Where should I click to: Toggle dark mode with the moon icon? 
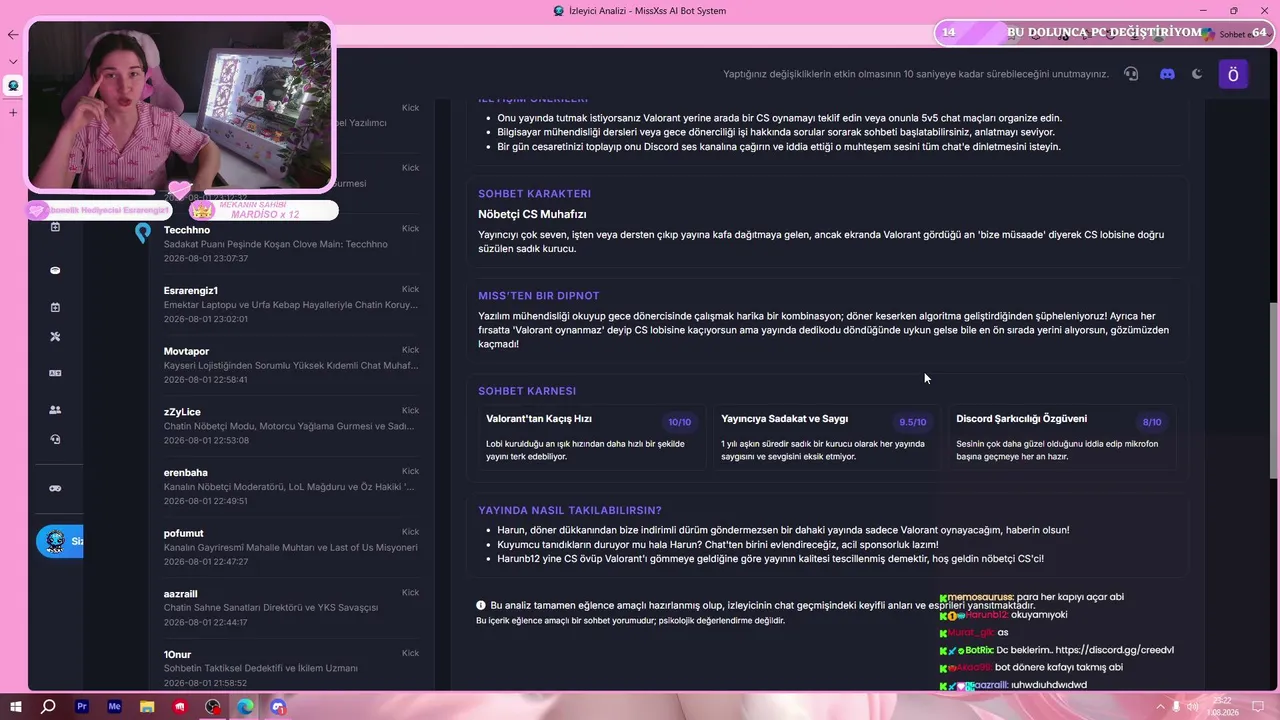(x=1197, y=74)
